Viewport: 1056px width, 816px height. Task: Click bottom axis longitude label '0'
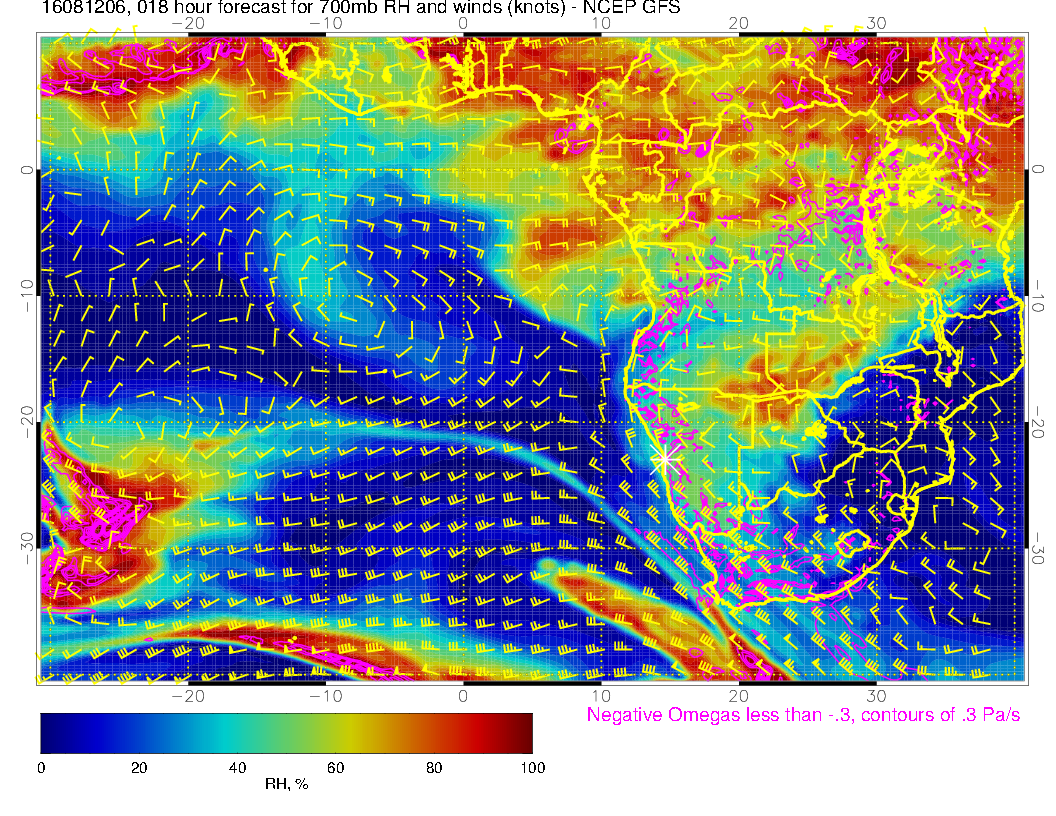tap(463, 696)
